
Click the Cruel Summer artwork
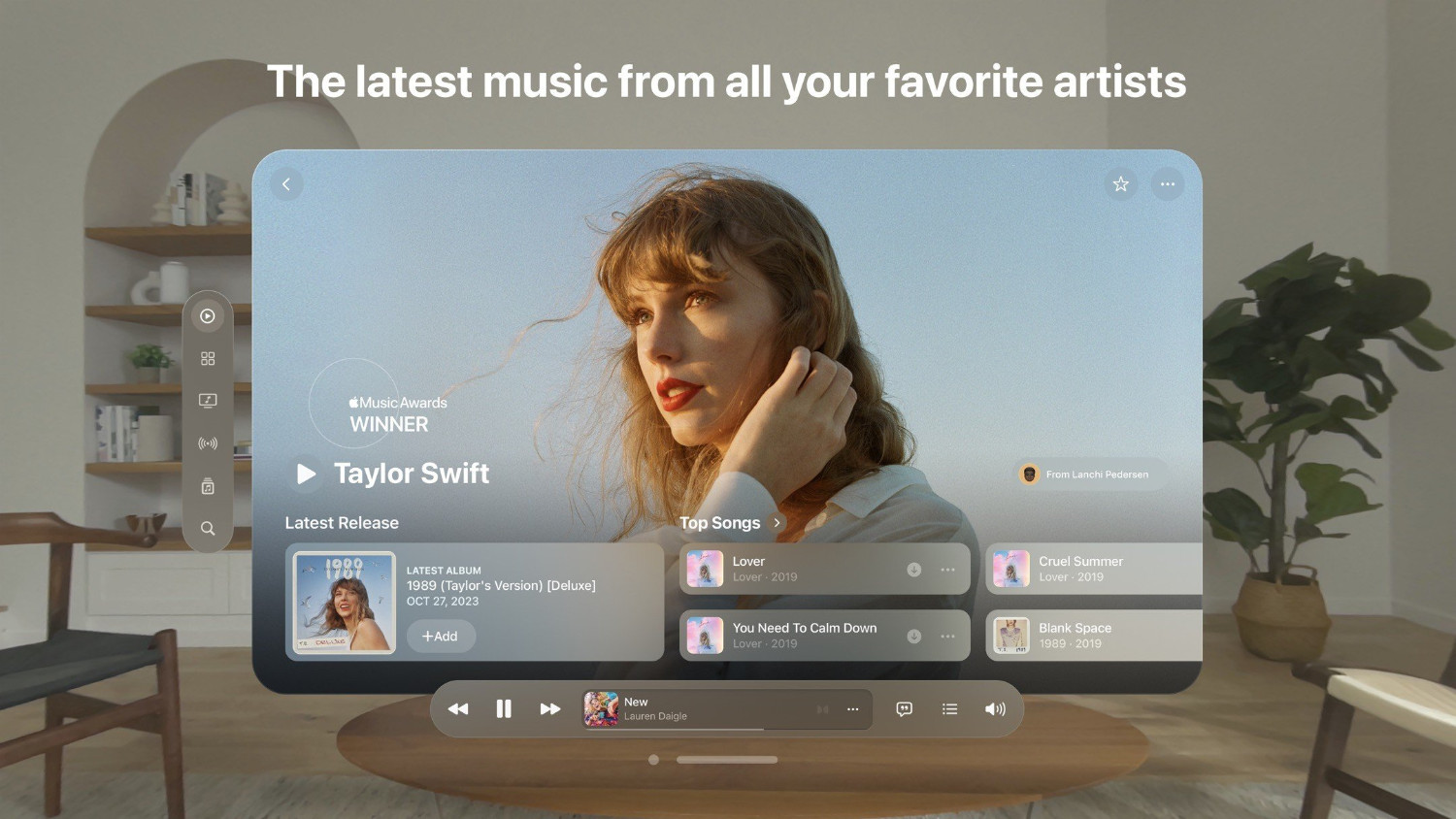click(x=1011, y=569)
